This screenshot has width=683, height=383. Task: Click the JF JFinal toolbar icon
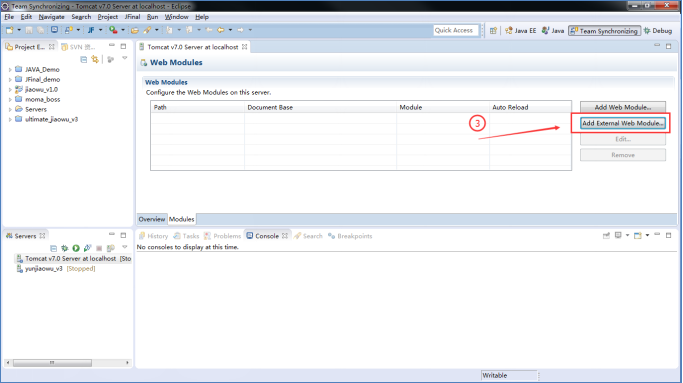click(x=91, y=30)
